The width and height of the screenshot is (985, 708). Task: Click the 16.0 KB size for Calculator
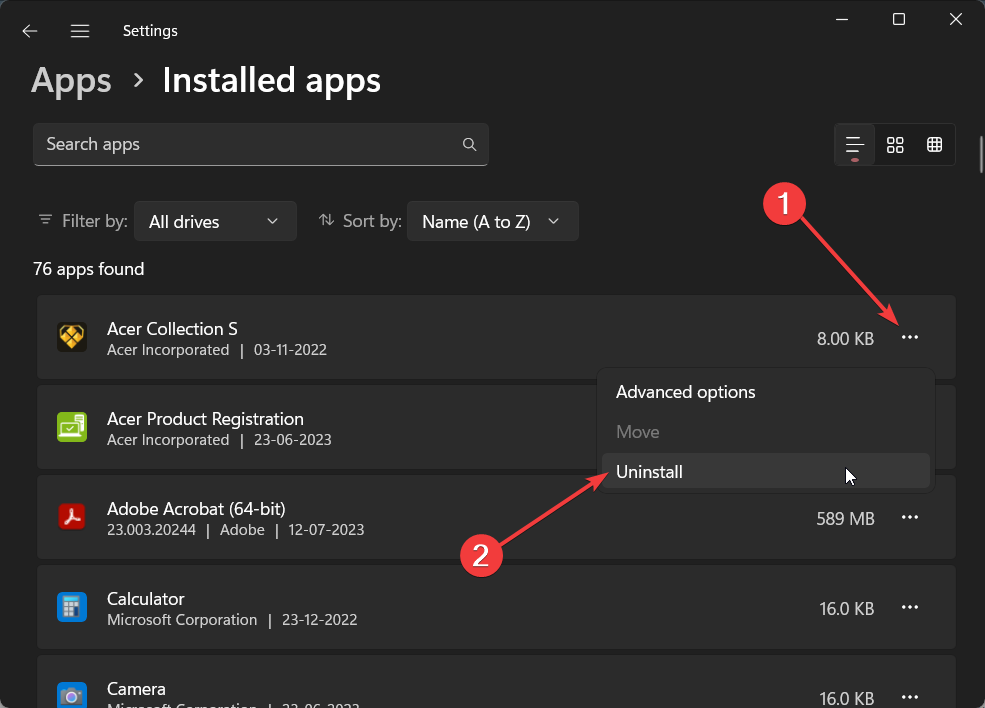click(847, 609)
